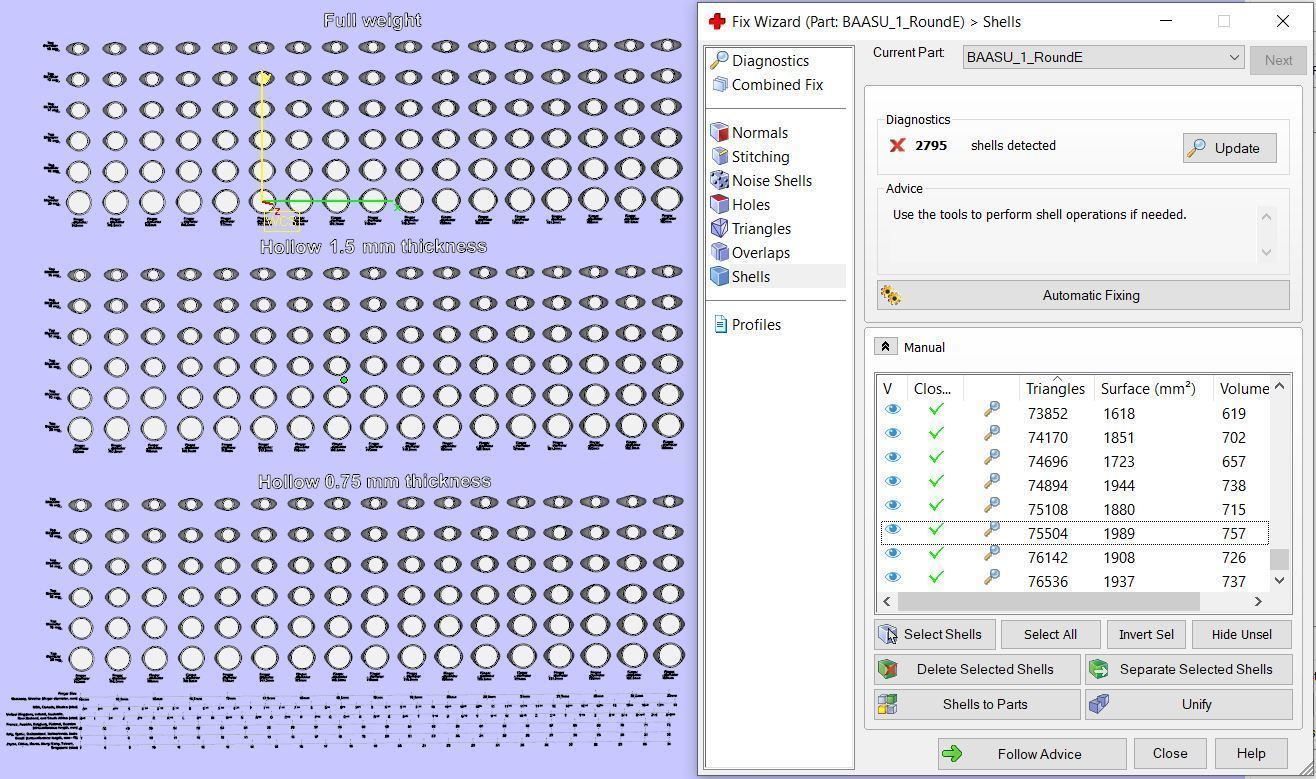Image resolution: width=1316 pixels, height=779 pixels.
Task: Click the closed checkmark on row 74170
Action: point(936,433)
